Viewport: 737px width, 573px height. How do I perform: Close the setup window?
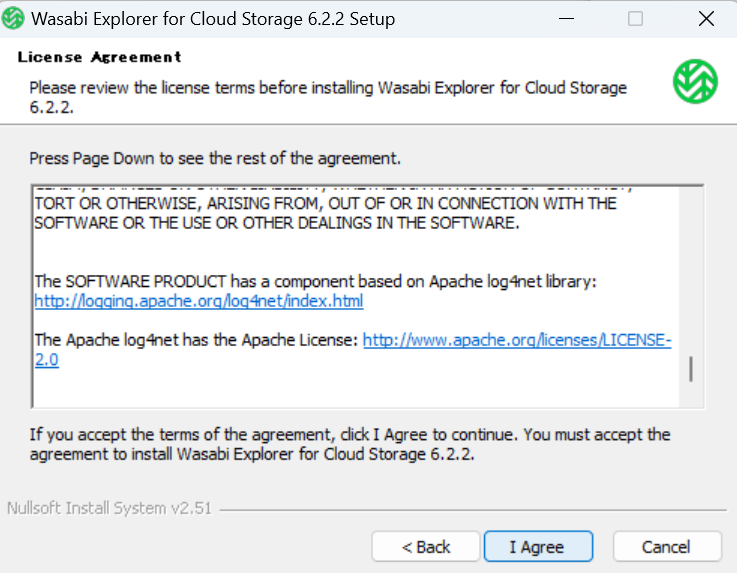[x=706, y=19]
